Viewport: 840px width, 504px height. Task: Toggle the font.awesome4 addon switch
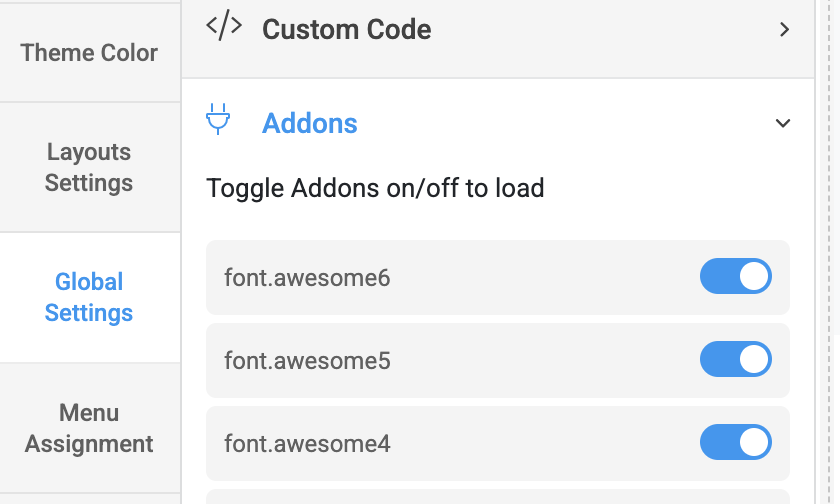(735, 441)
